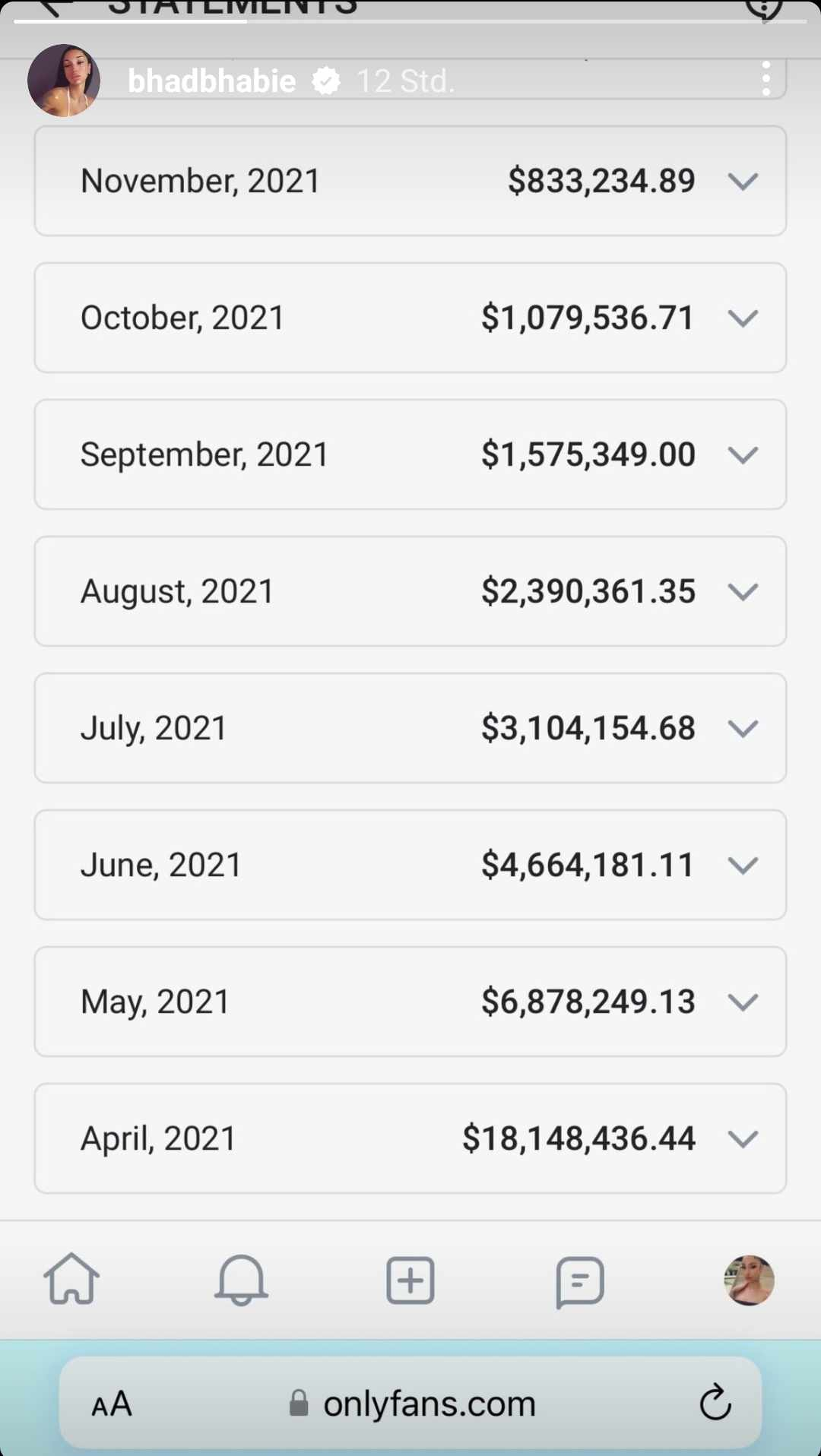Open story three-dot options menu

(x=766, y=79)
